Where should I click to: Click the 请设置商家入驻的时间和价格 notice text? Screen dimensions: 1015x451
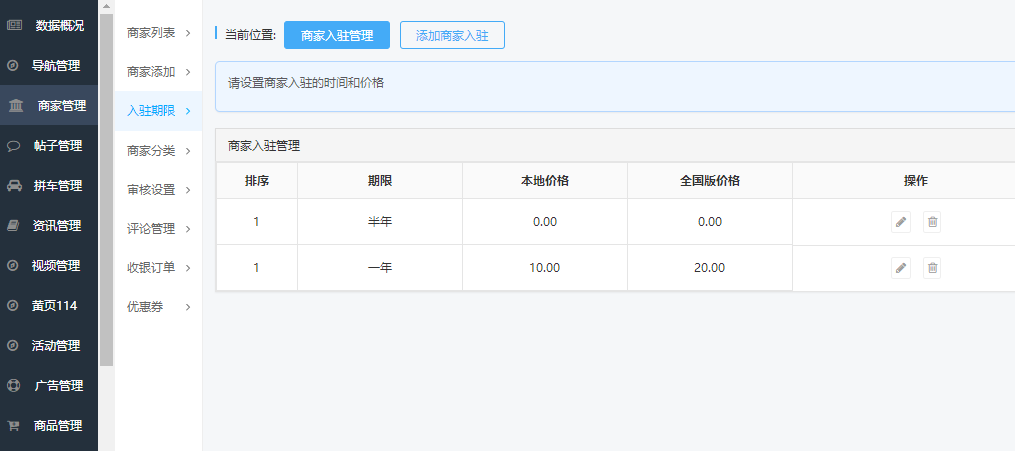click(x=306, y=83)
